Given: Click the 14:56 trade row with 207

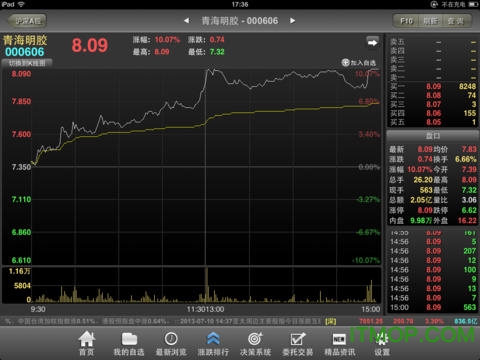Looking at the screenshot, I should [x=433, y=251].
